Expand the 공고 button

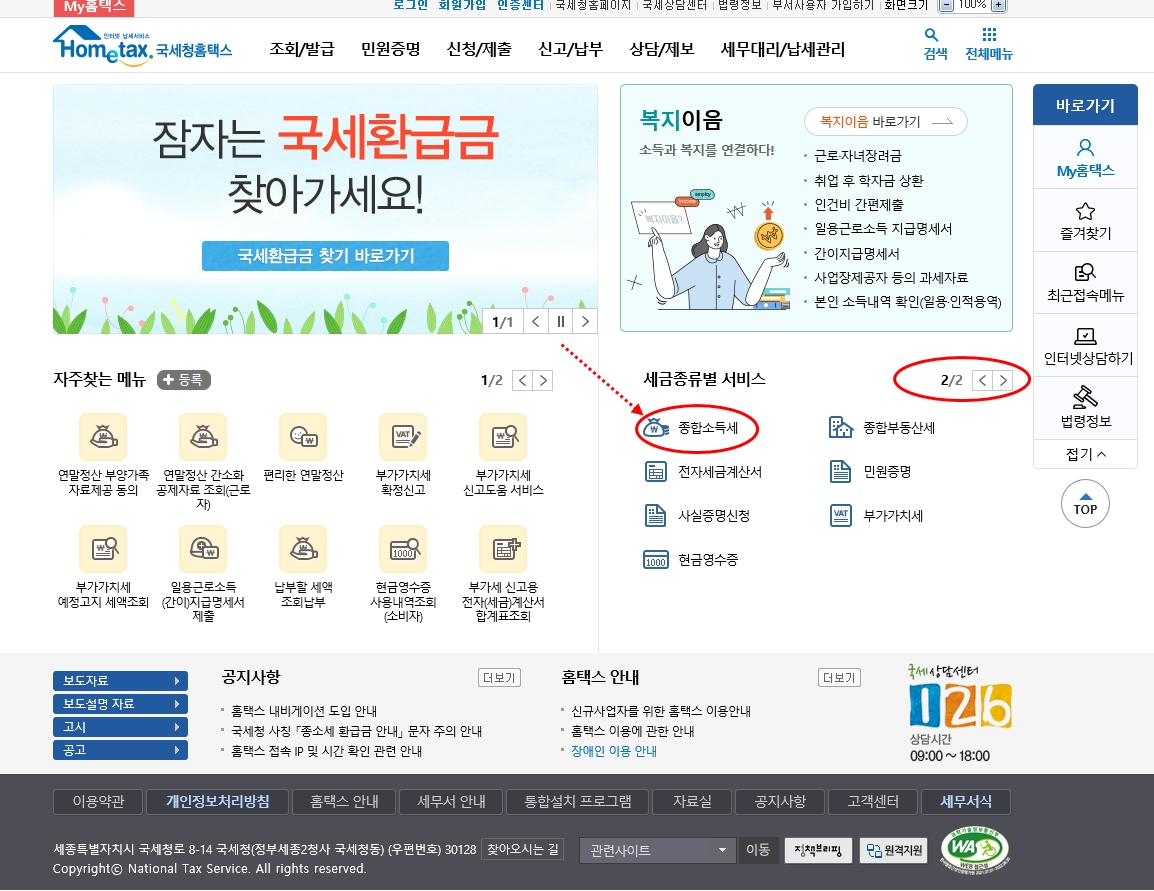[x=120, y=750]
